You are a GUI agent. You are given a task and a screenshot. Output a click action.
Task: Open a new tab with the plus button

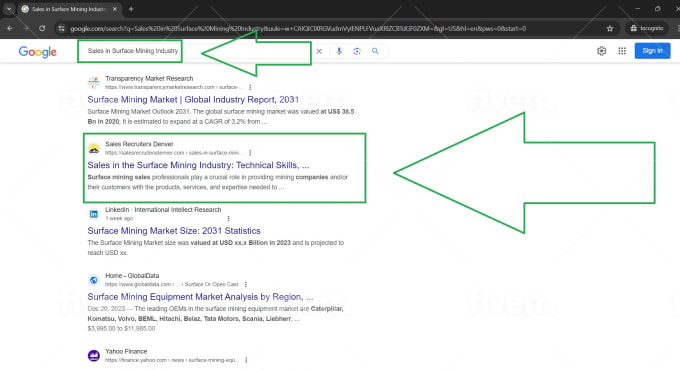tap(131, 9)
